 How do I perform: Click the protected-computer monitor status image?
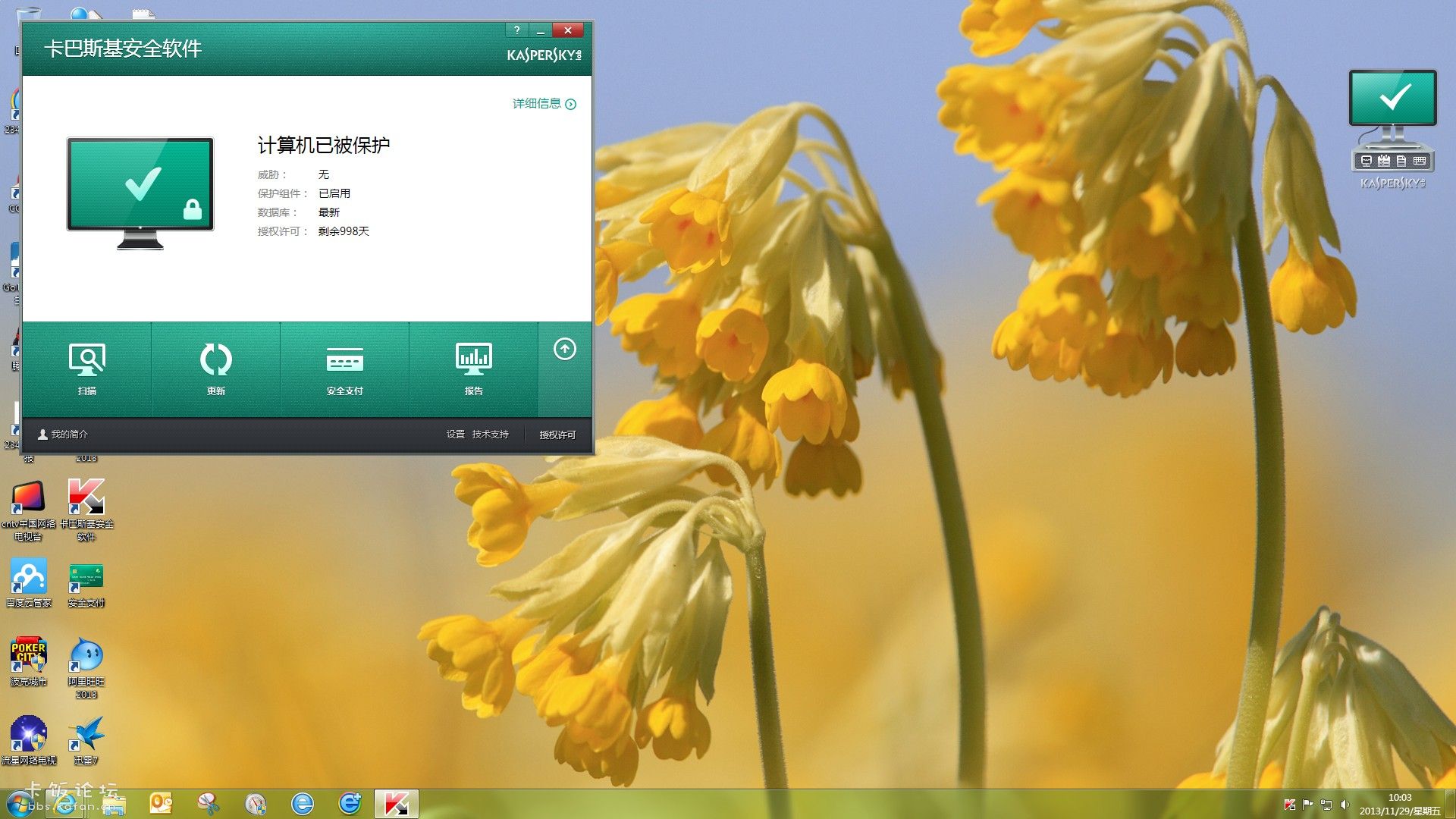click(140, 193)
